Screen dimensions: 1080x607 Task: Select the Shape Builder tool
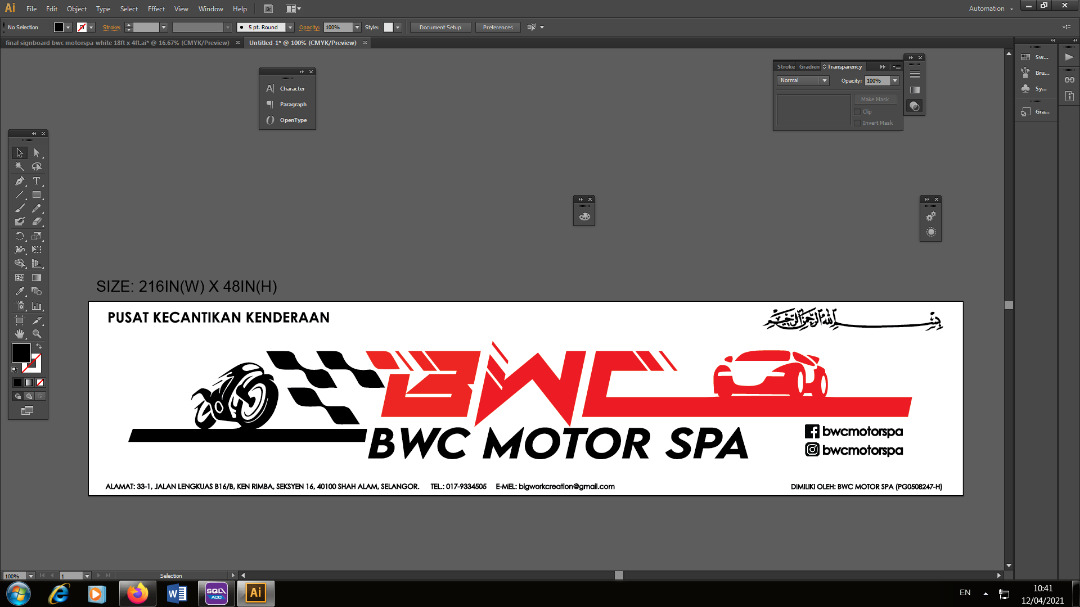(20, 263)
